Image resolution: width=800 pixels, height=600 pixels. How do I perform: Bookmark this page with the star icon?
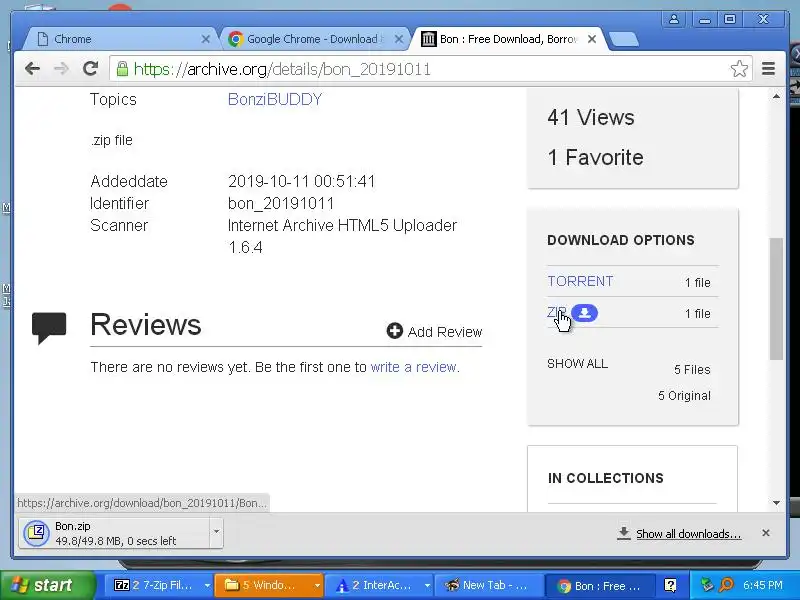(739, 68)
